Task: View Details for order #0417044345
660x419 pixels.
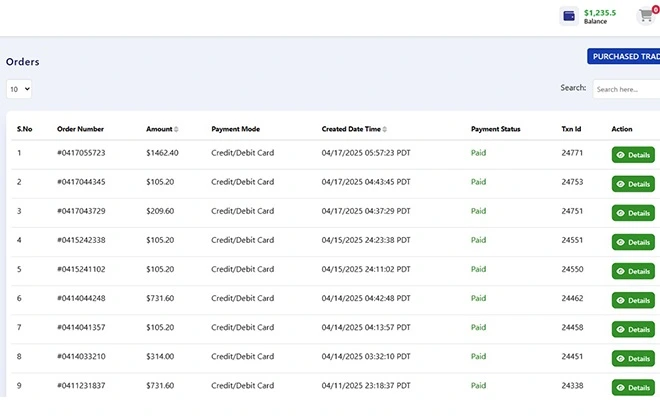Action: click(x=633, y=184)
